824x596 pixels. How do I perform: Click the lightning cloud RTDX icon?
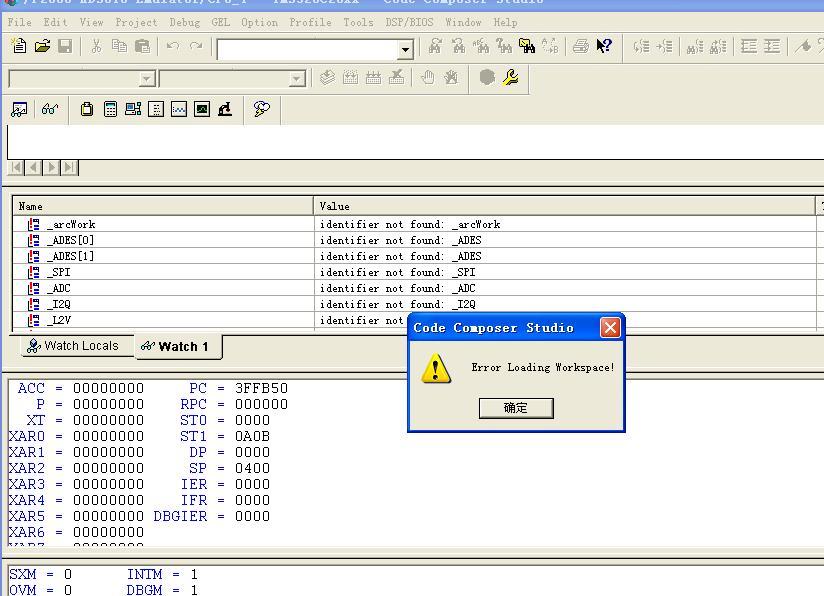point(262,109)
